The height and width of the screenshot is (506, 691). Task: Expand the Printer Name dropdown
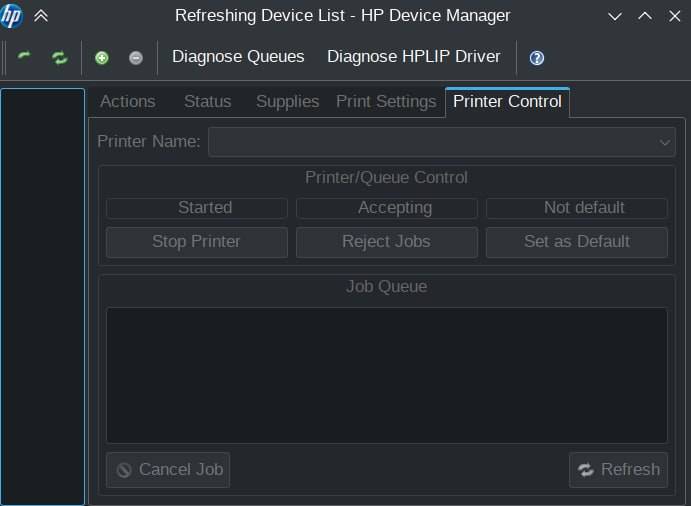pos(441,142)
